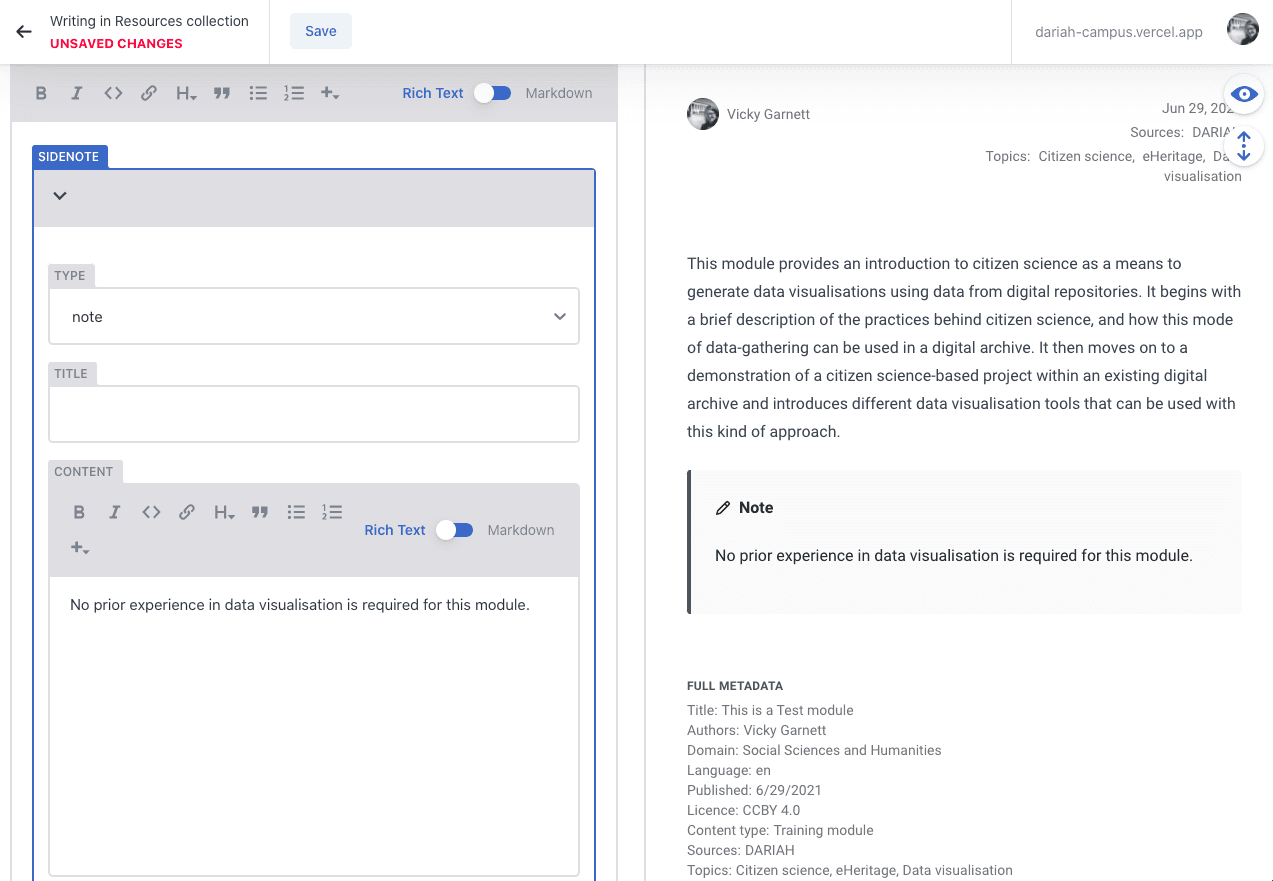Image resolution: width=1273 pixels, height=881 pixels.
Task: Add numbered list in the Content toolbar
Action: point(332,512)
